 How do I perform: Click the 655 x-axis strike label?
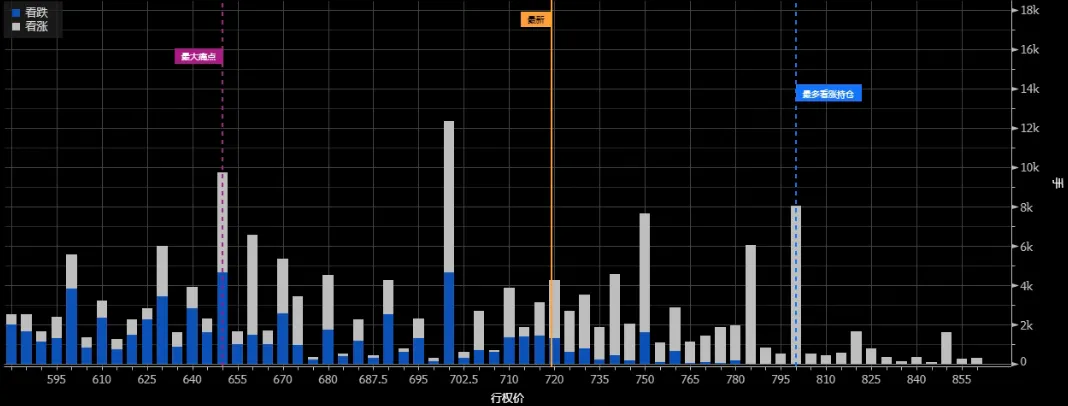(x=237, y=379)
